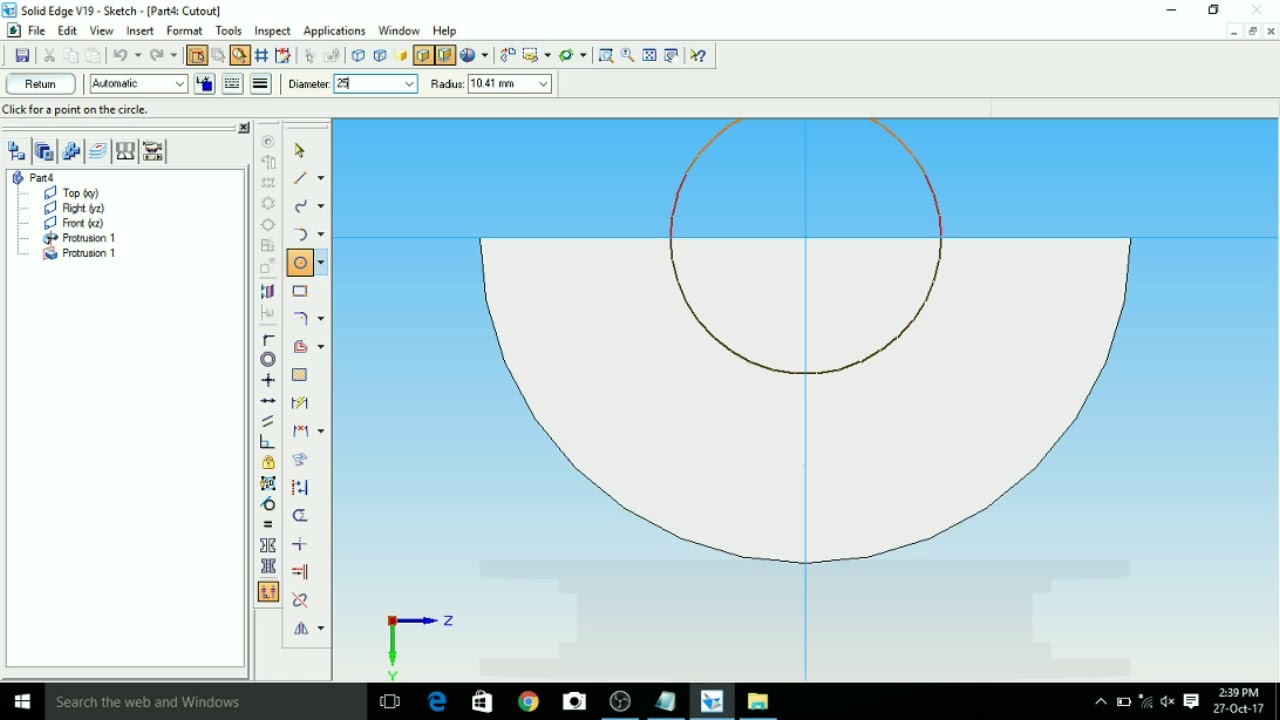Open the Windows Start menu

(x=22, y=702)
